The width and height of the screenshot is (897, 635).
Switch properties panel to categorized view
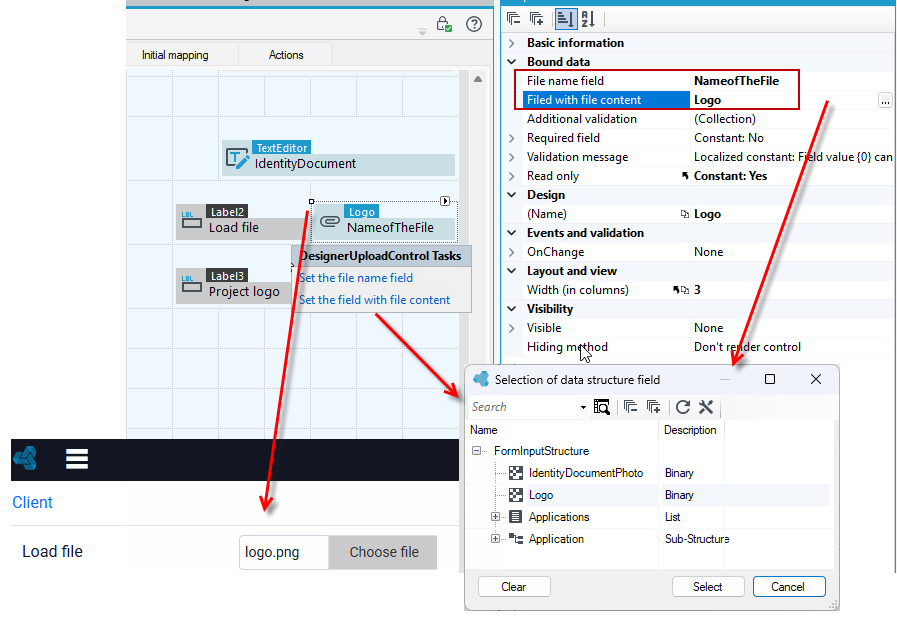point(565,19)
